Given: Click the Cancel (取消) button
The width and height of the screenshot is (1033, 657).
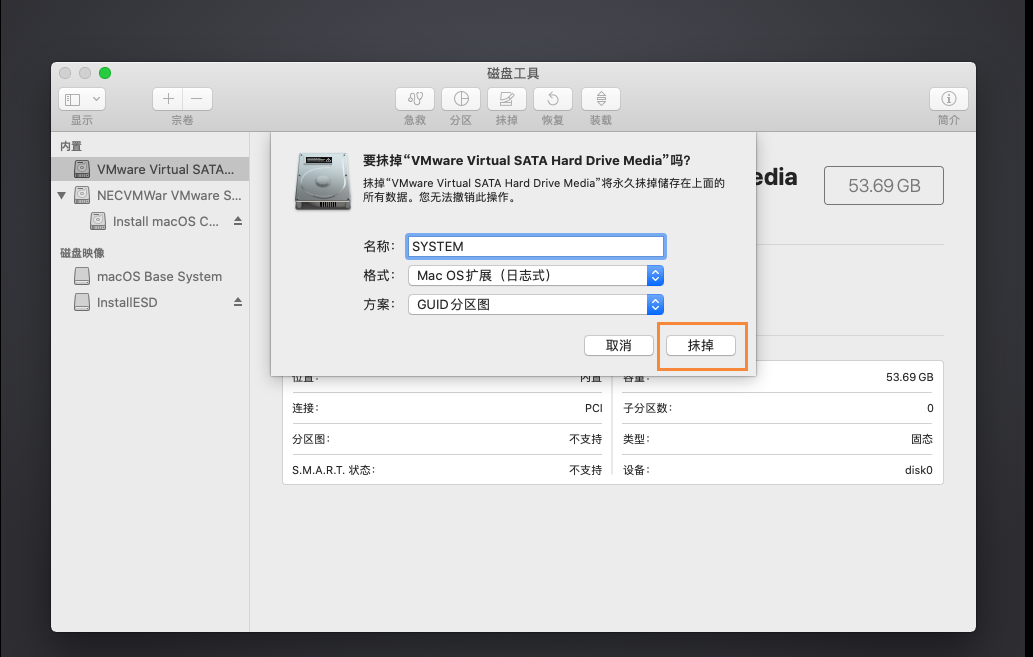Looking at the screenshot, I should click(x=619, y=345).
